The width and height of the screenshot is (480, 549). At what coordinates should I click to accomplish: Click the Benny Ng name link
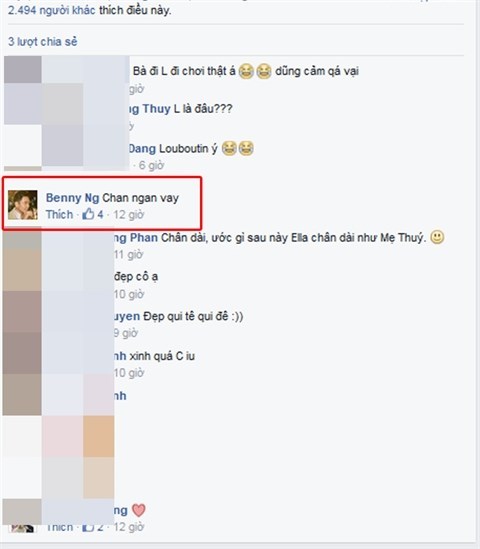pyautogui.click(x=72, y=198)
